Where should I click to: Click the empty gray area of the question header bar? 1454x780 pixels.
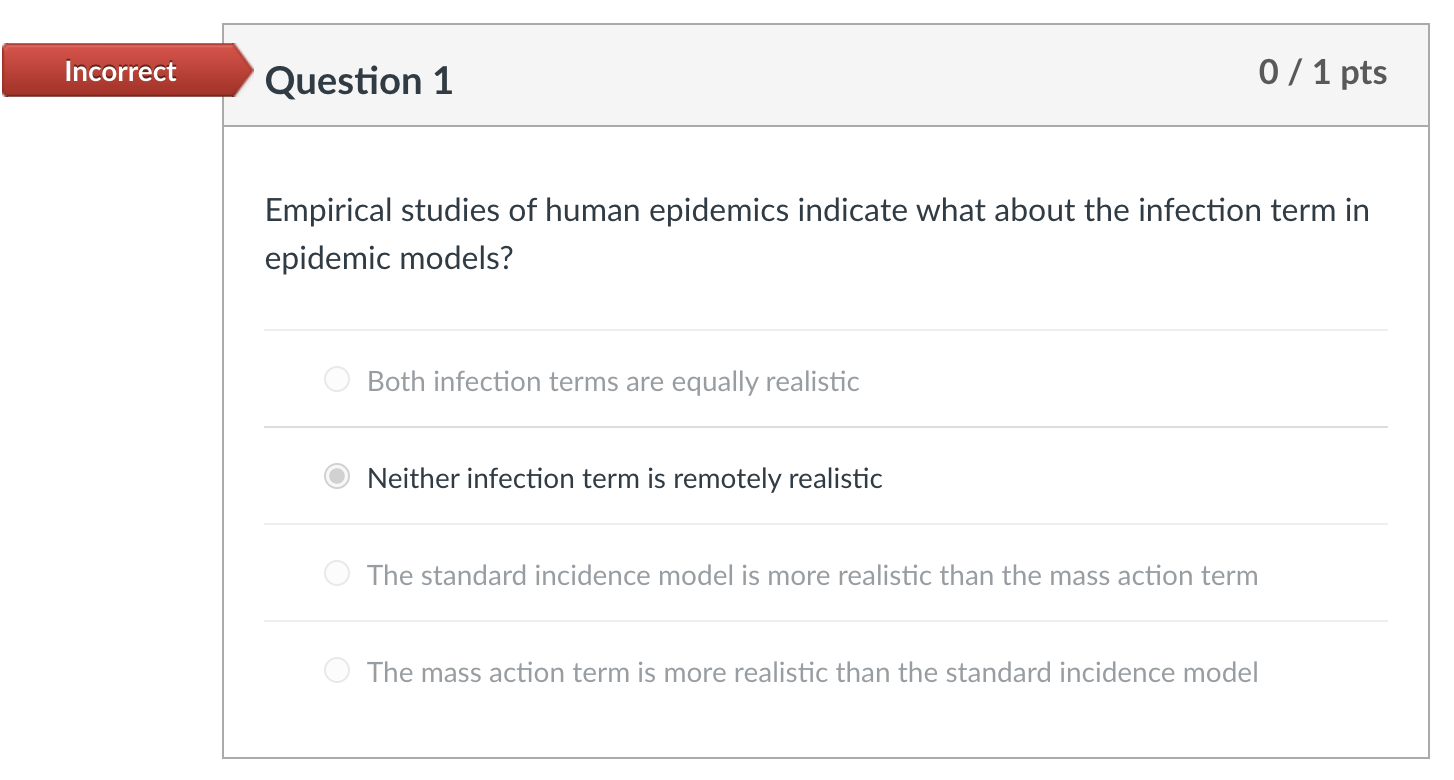coord(850,76)
